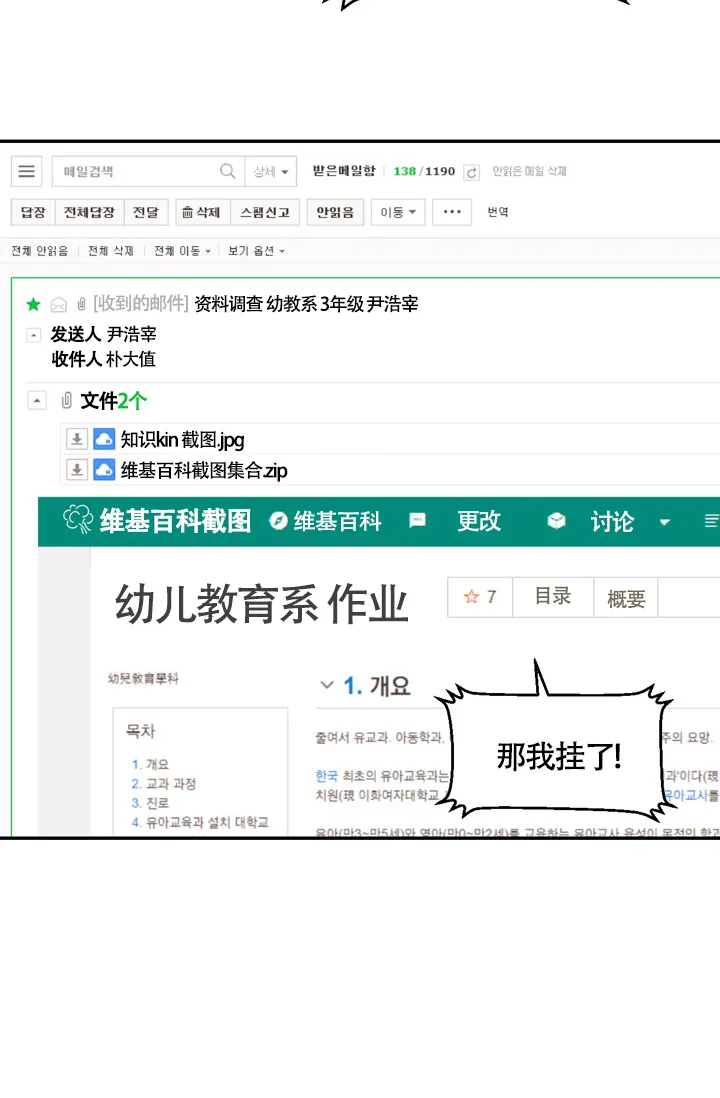Click 전체 삭제 option
Image resolution: width=720 pixels, height=1098 pixels.
tap(111, 251)
